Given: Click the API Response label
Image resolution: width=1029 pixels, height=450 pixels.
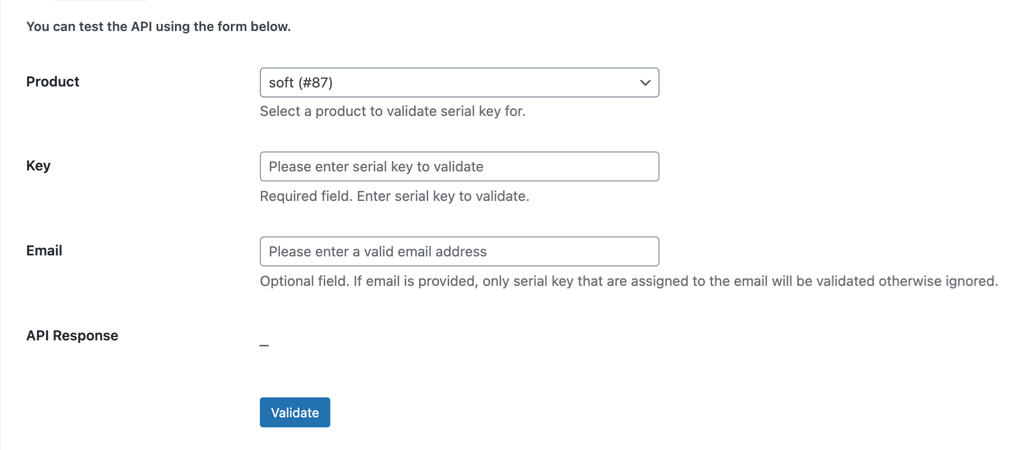Looking at the screenshot, I should point(72,336).
